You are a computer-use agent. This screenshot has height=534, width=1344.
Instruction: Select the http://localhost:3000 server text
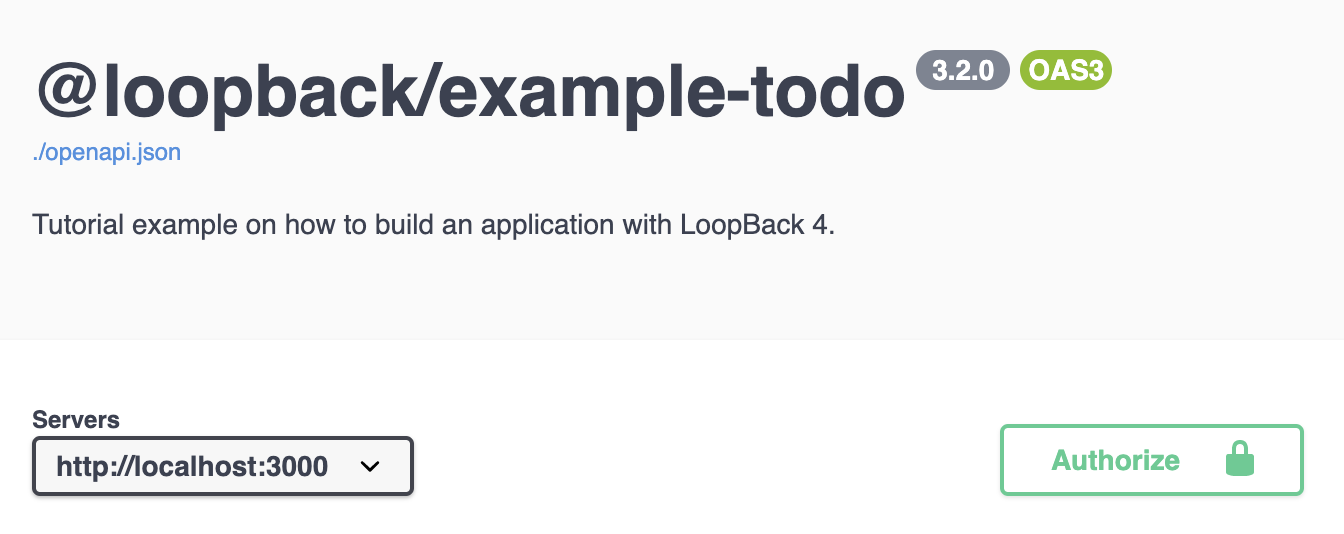(x=192, y=466)
